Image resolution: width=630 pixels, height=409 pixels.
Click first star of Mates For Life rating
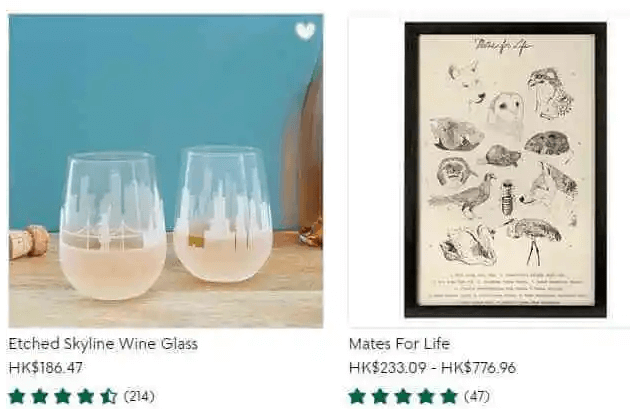click(x=357, y=396)
